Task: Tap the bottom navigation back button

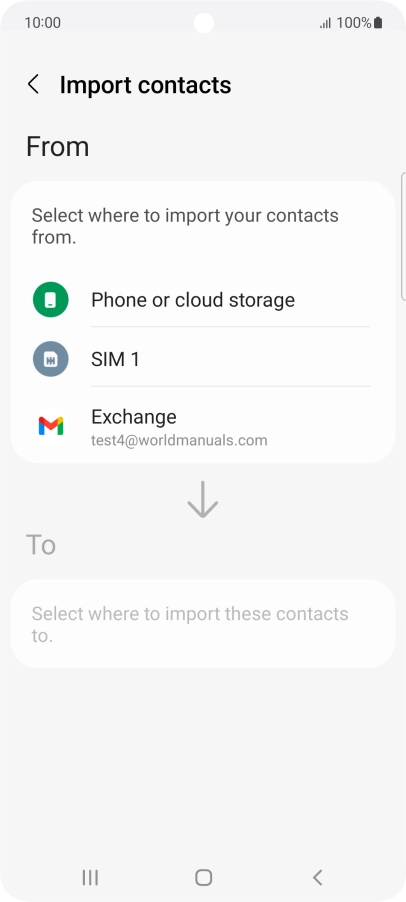Action: (317, 877)
